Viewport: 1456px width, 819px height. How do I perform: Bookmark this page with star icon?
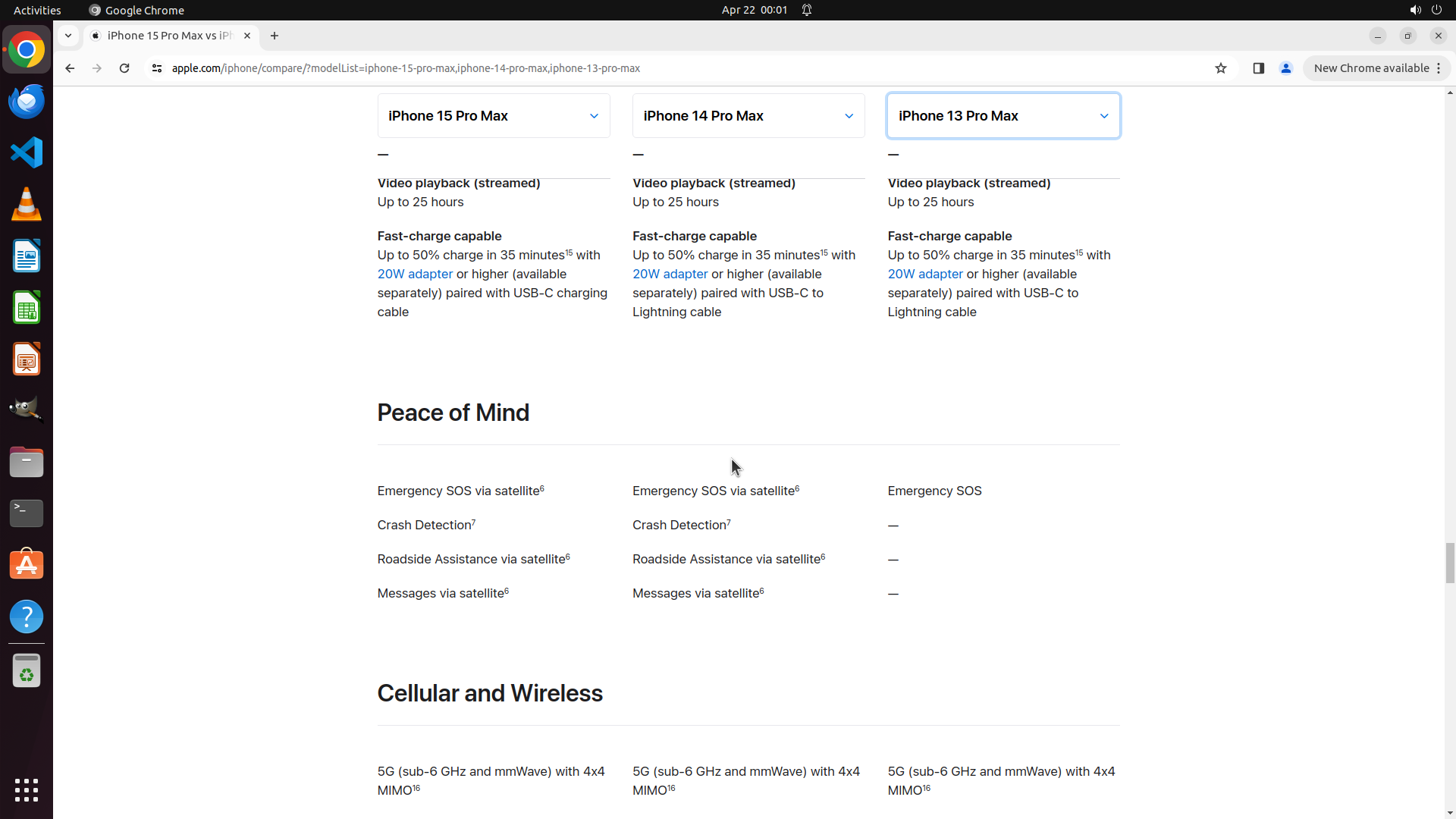tap(1221, 68)
